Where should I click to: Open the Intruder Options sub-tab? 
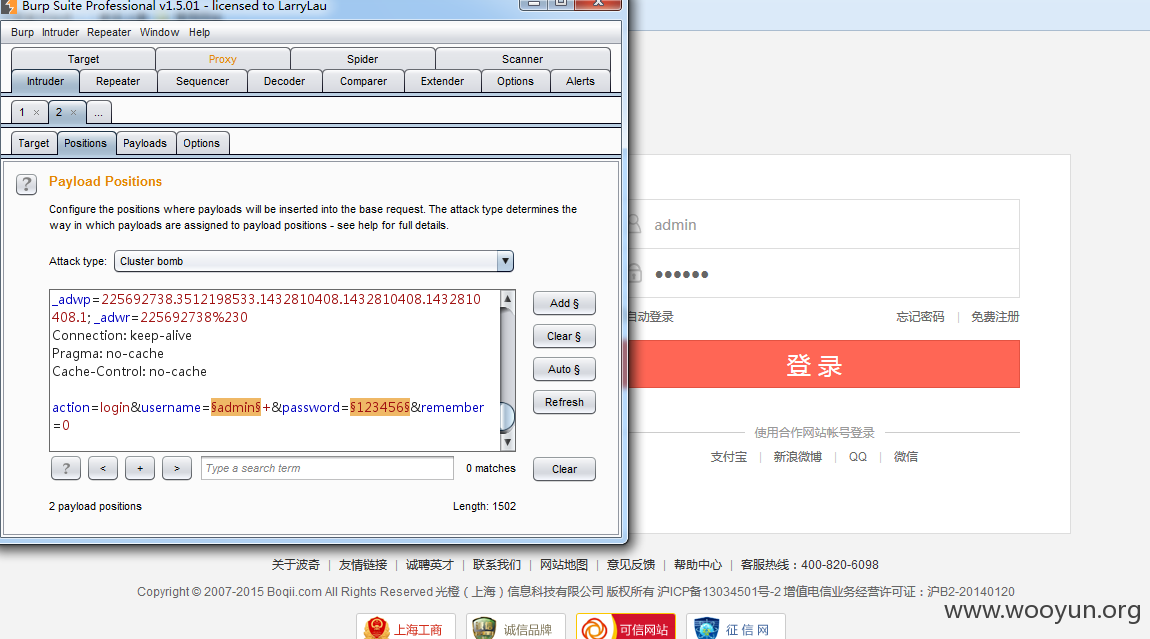click(202, 143)
